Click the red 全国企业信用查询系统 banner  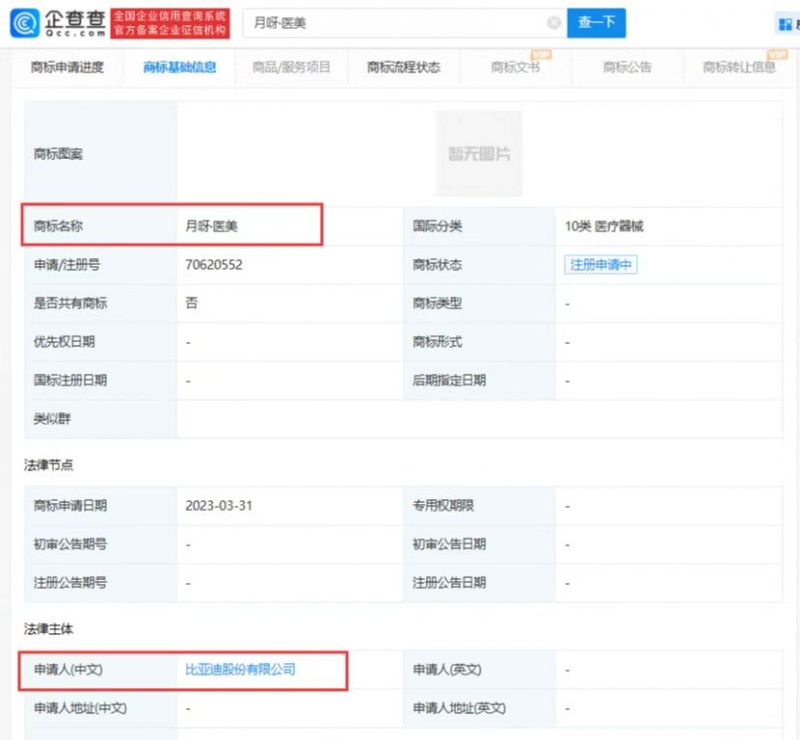tap(170, 23)
